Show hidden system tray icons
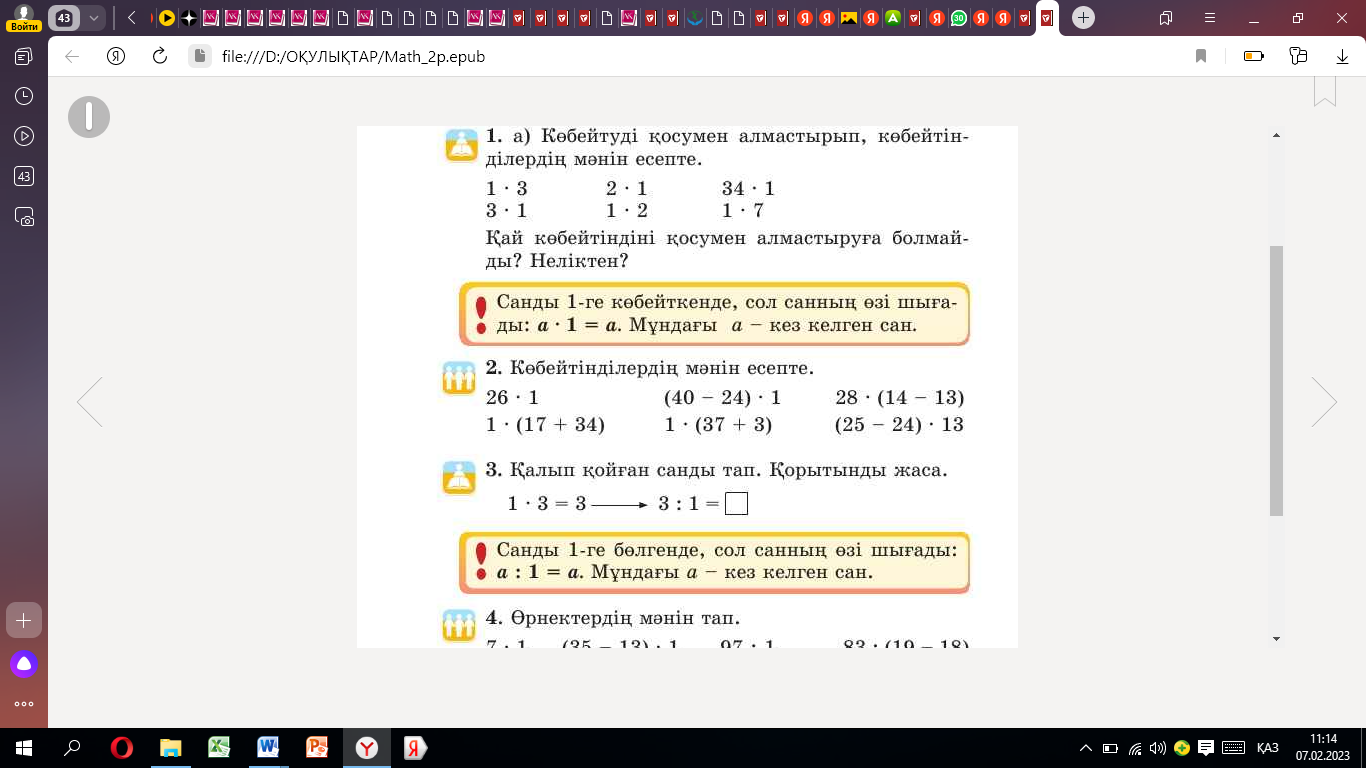The height and width of the screenshot is (768, 1366). pos(1087,748)
